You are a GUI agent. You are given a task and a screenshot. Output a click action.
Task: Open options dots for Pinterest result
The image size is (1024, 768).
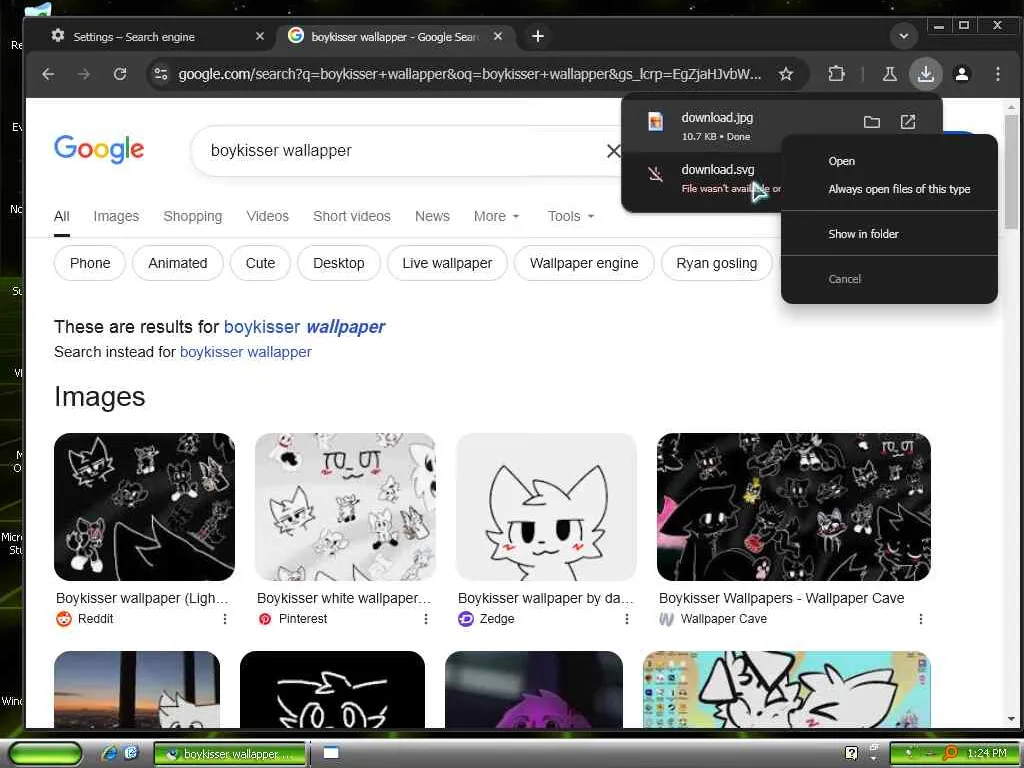click(x=426, y=618)
